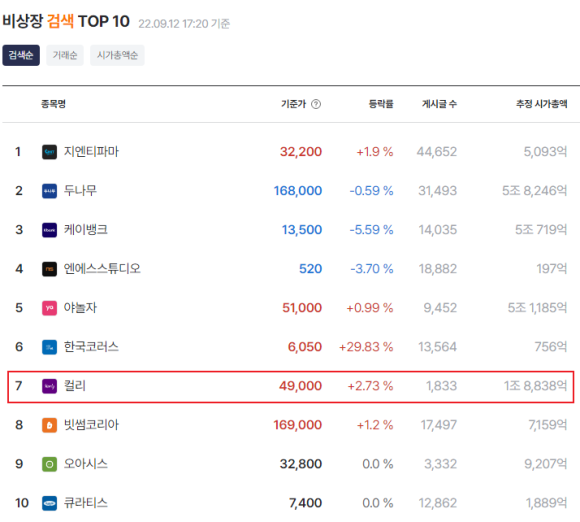Click the 빗썸코리아 orange logo icon

coord(49,425)
